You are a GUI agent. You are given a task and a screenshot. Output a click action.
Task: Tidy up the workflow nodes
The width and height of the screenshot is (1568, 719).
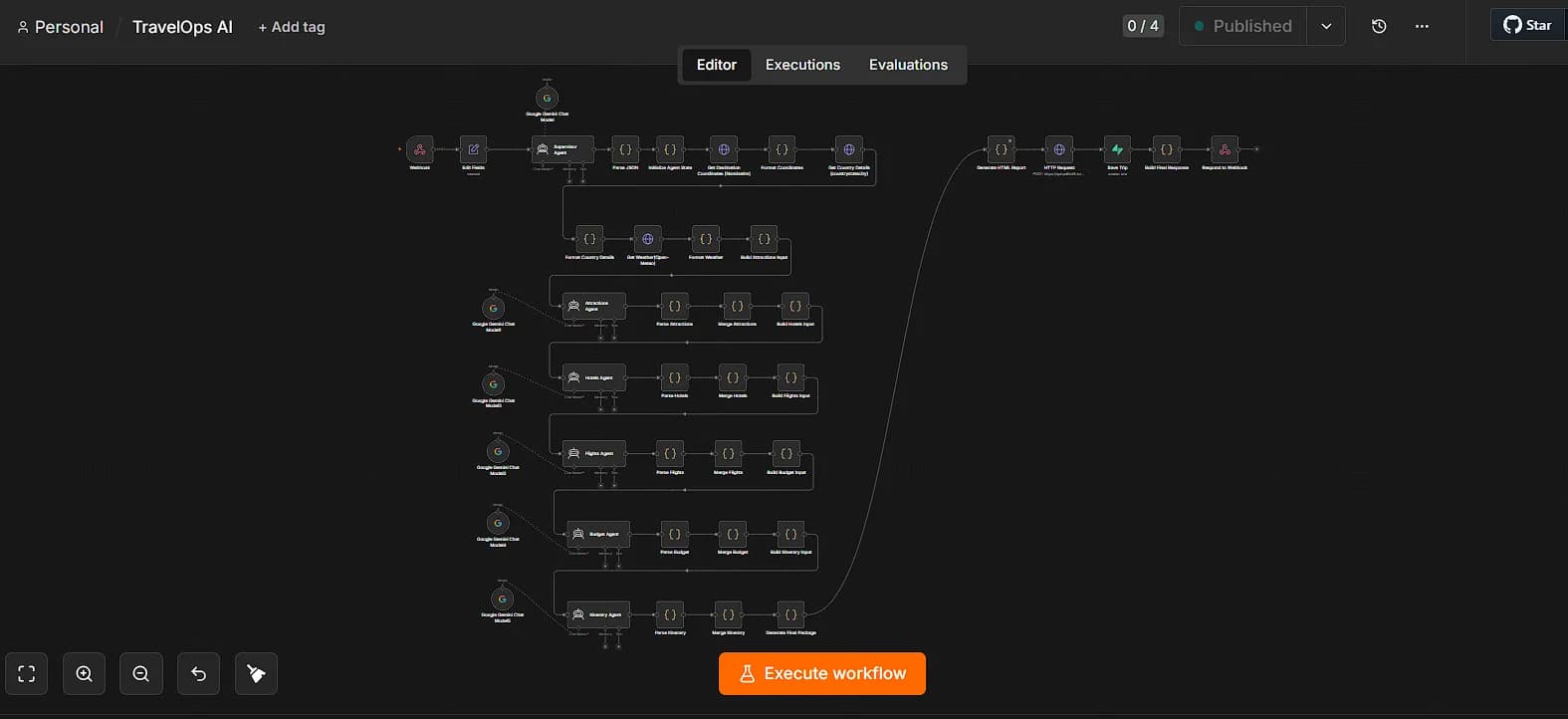[x=256, y=674]
